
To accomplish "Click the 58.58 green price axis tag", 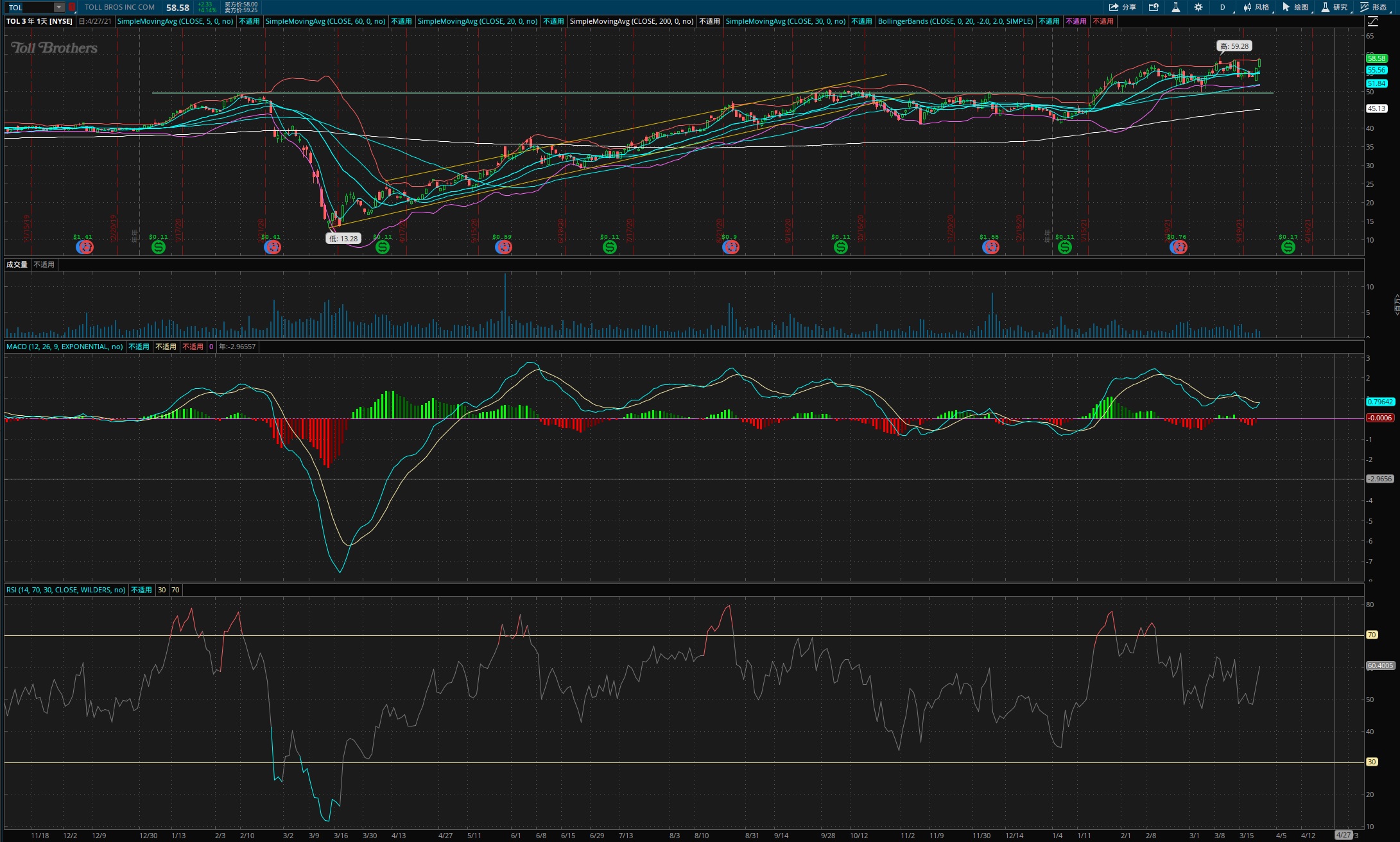I will [x=1376, y=58].
